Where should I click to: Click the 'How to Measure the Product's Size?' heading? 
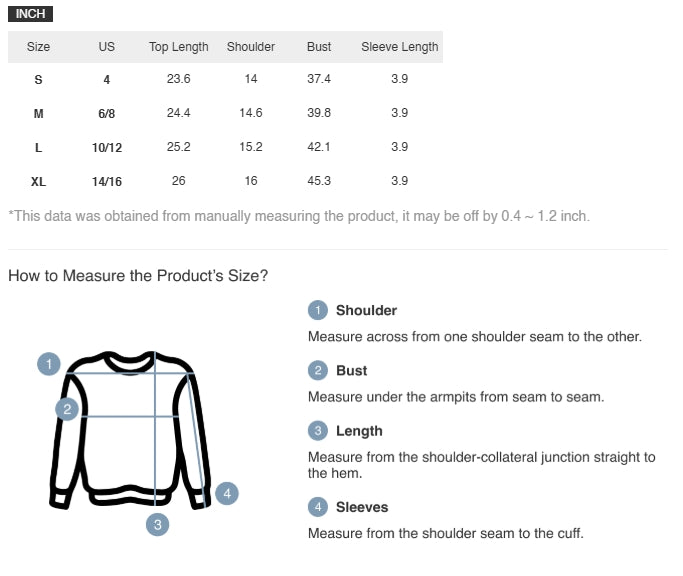coord(138,276)
